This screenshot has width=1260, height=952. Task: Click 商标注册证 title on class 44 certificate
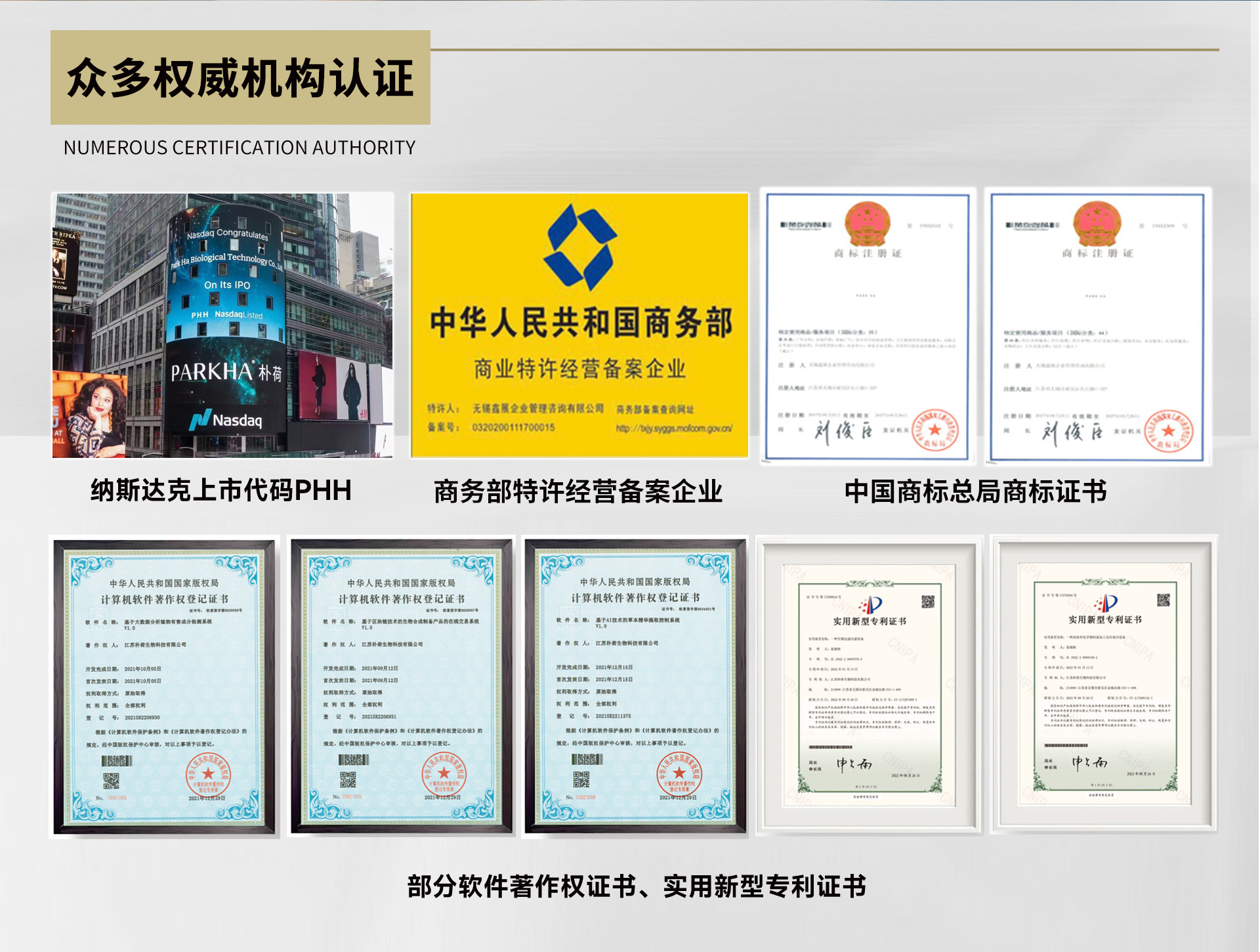pyautogui.click(x=1097, y=254)
